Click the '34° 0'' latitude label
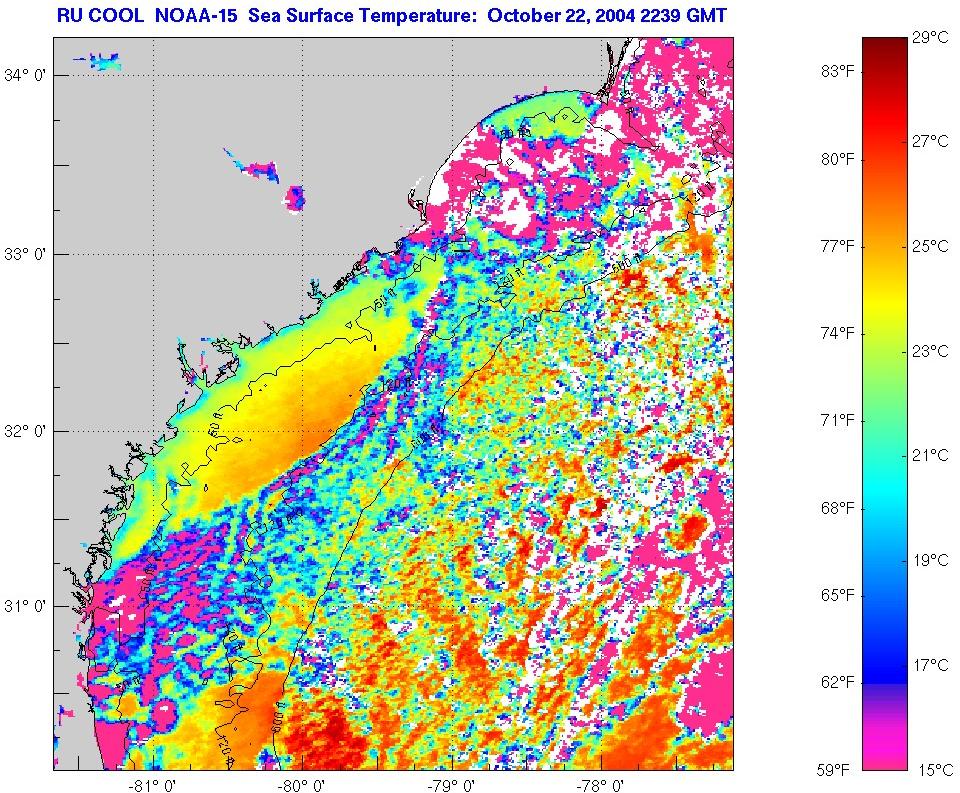Screen dimensions: 960x793 tap(26, 75)
